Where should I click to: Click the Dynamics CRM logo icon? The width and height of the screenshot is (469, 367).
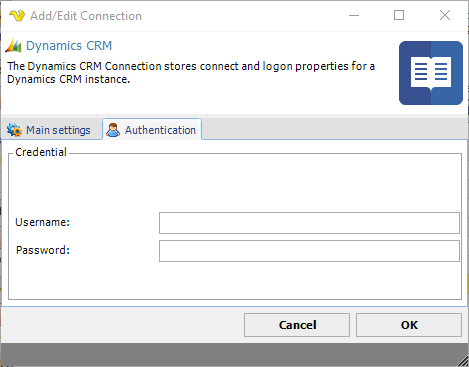13,46
